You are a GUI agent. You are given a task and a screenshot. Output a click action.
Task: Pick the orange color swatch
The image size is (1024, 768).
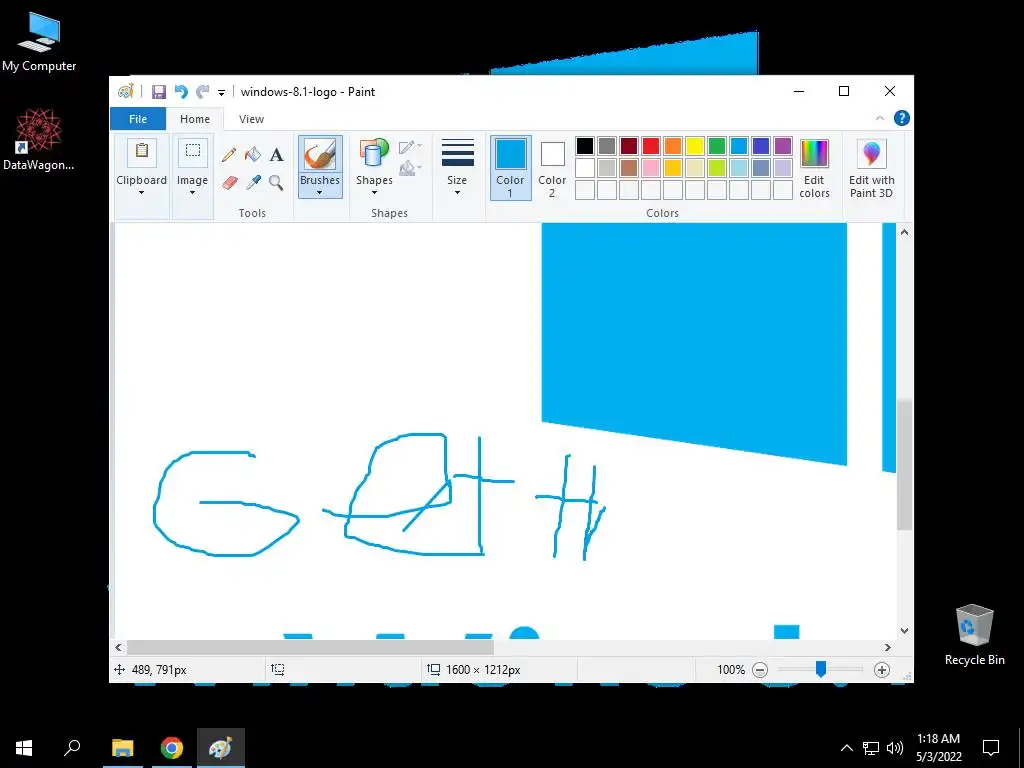click(673, 146)
